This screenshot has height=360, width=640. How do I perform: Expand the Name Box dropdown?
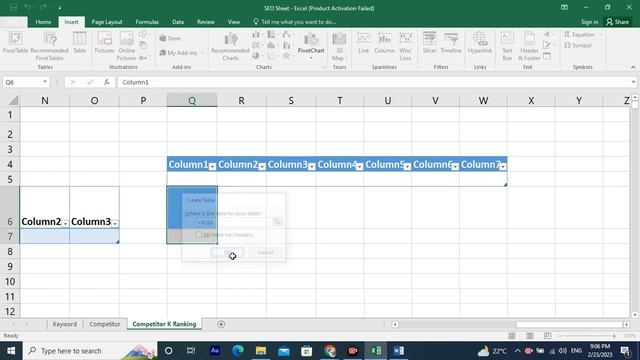pos(45,82)
